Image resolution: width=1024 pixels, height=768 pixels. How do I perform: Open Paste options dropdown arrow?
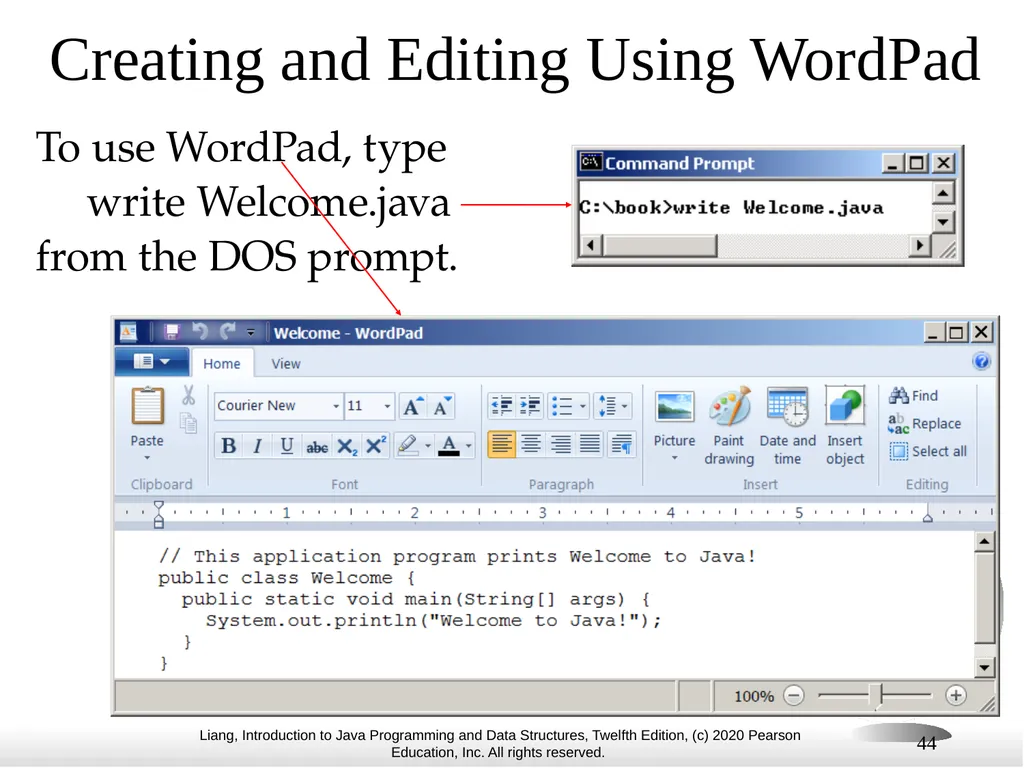pyautogui.click(x=147, y=457)
